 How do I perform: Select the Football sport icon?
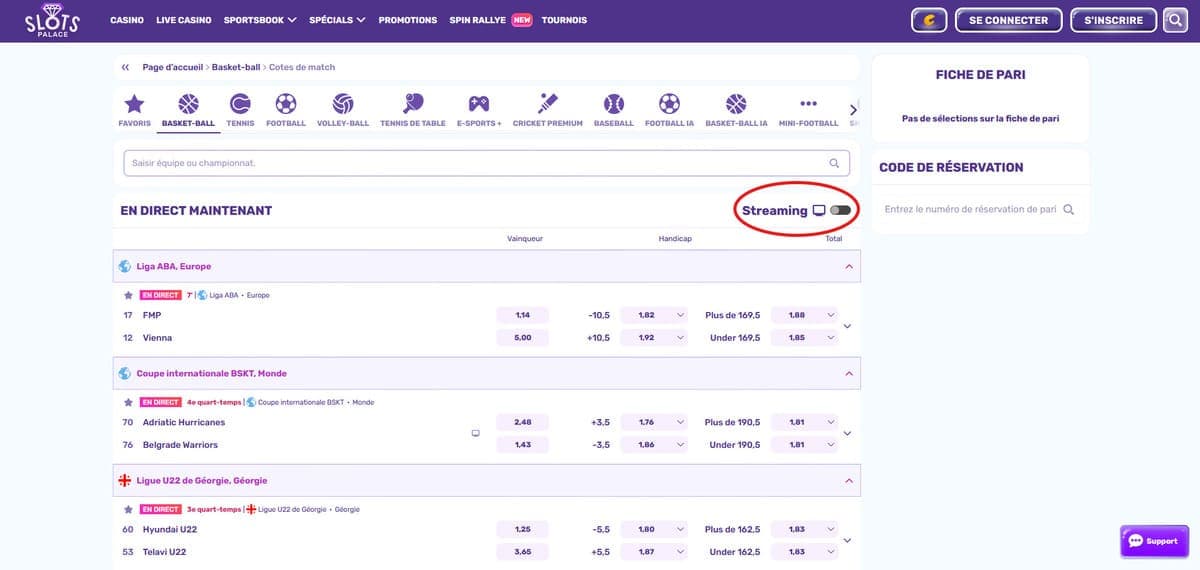pos(286,110)
